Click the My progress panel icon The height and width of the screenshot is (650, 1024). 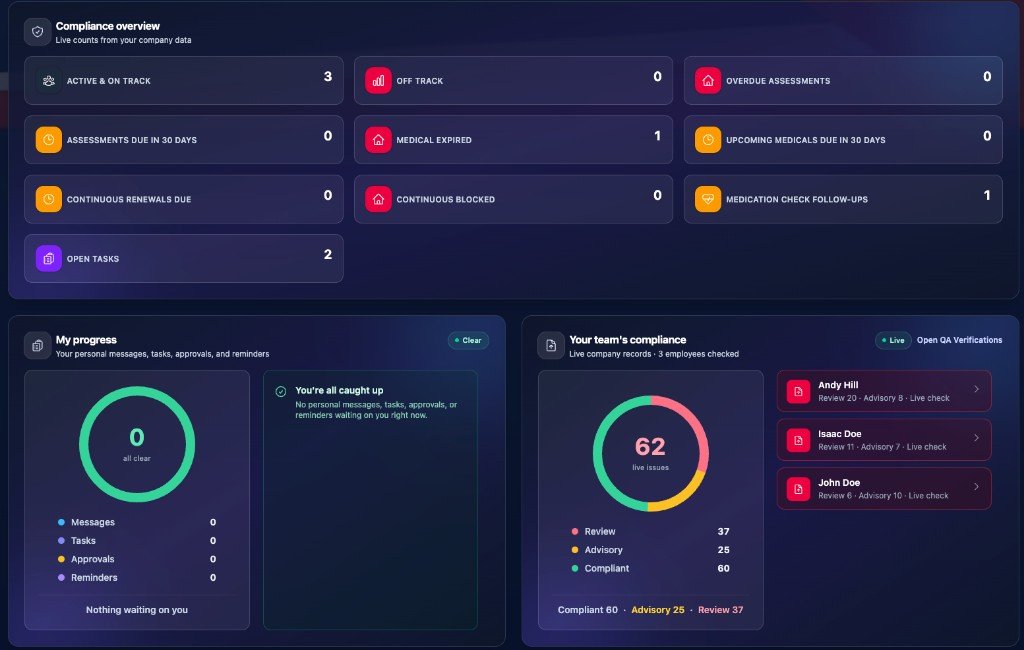[37, 346]
